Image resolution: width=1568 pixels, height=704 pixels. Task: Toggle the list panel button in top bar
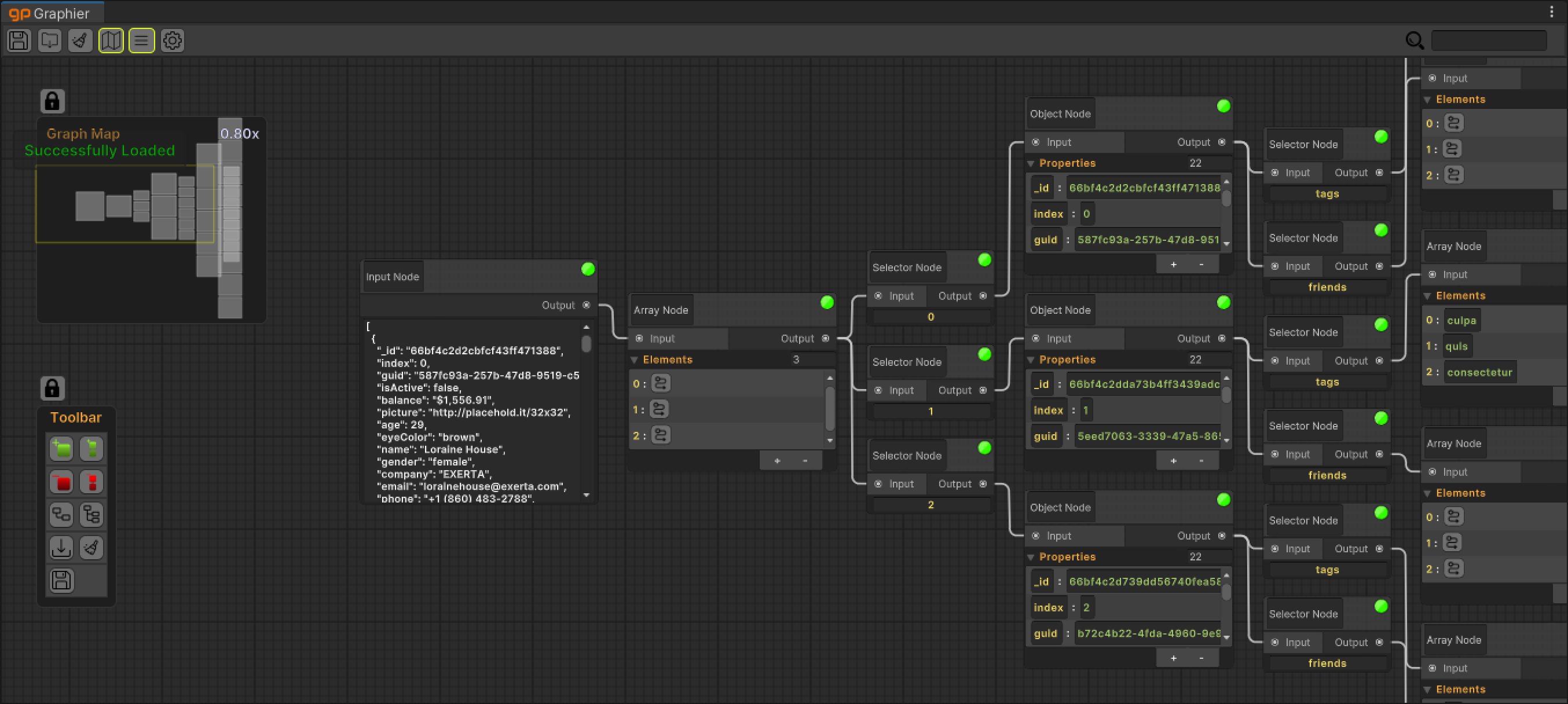[x=141, y=41]
